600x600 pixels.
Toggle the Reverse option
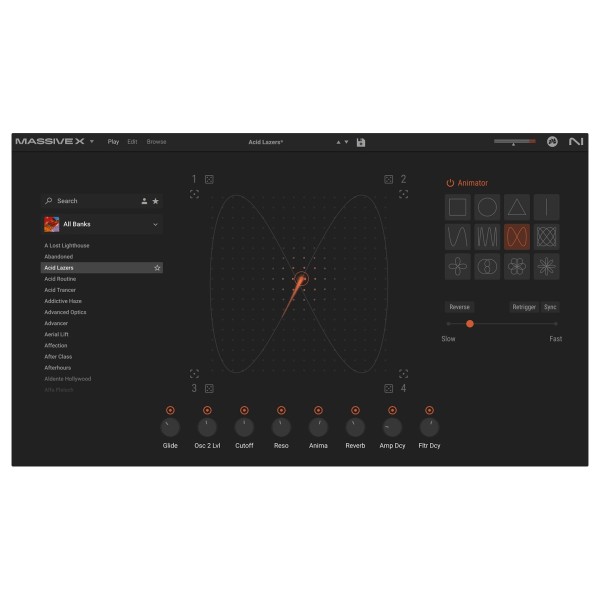(x=459, y=307)
